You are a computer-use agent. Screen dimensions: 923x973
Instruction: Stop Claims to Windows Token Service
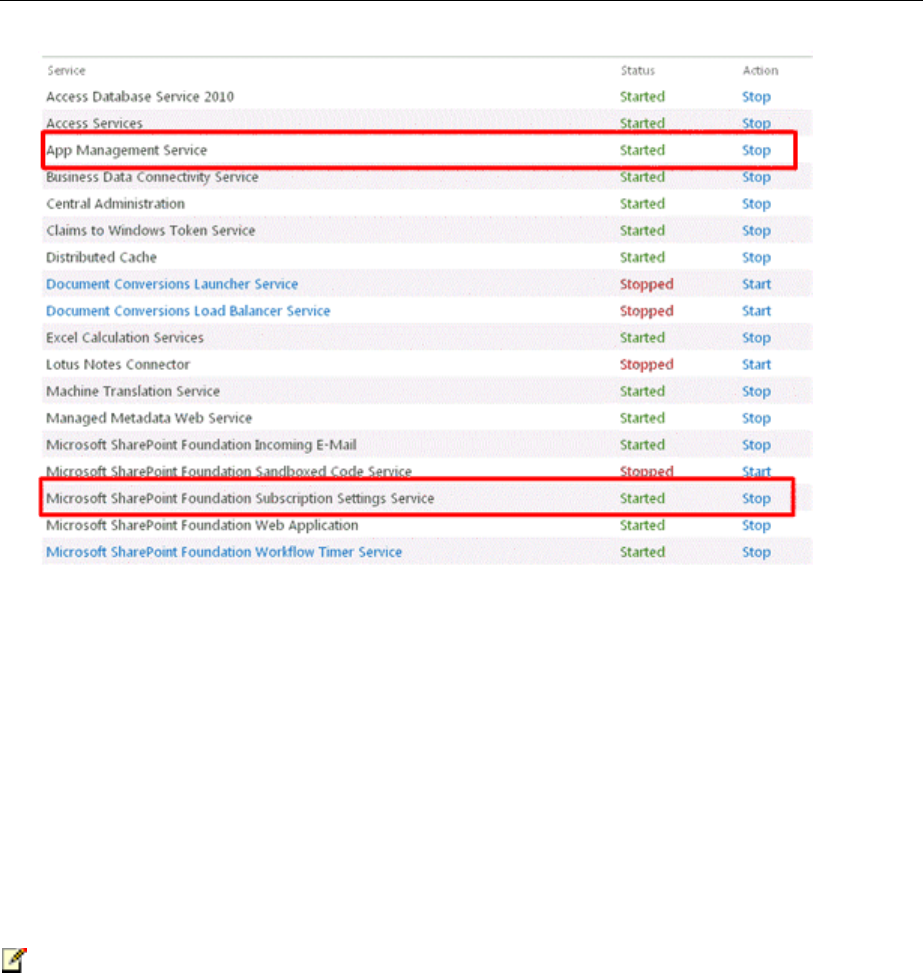[756, 231]
